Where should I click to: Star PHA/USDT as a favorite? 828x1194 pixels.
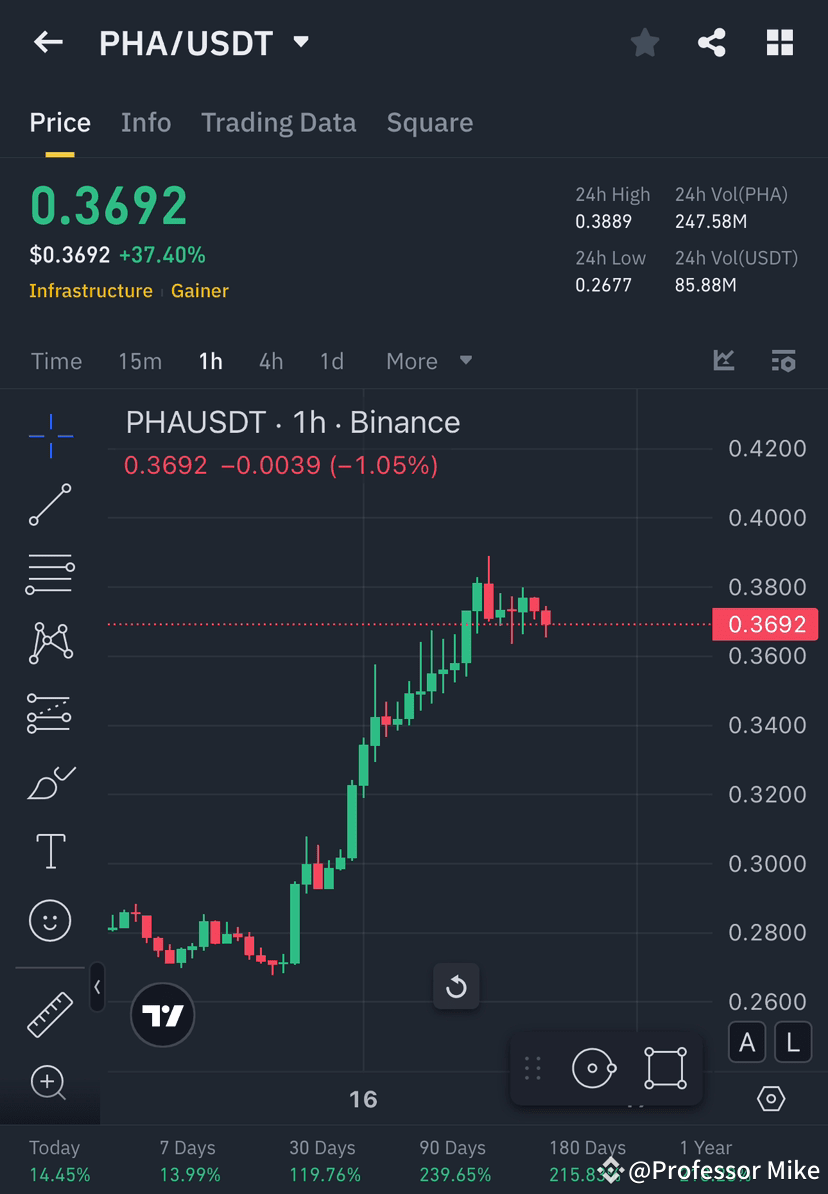(x=644, y=42)
